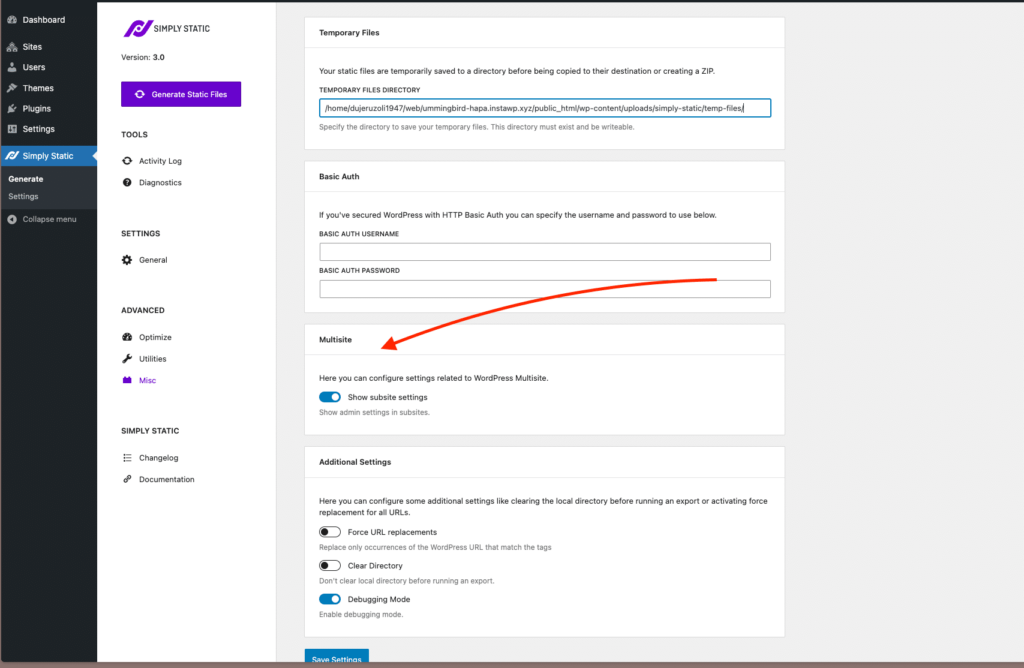Click Basic Auth Username field
Viewport: 1024px width, 668px height.
point(545,251)
